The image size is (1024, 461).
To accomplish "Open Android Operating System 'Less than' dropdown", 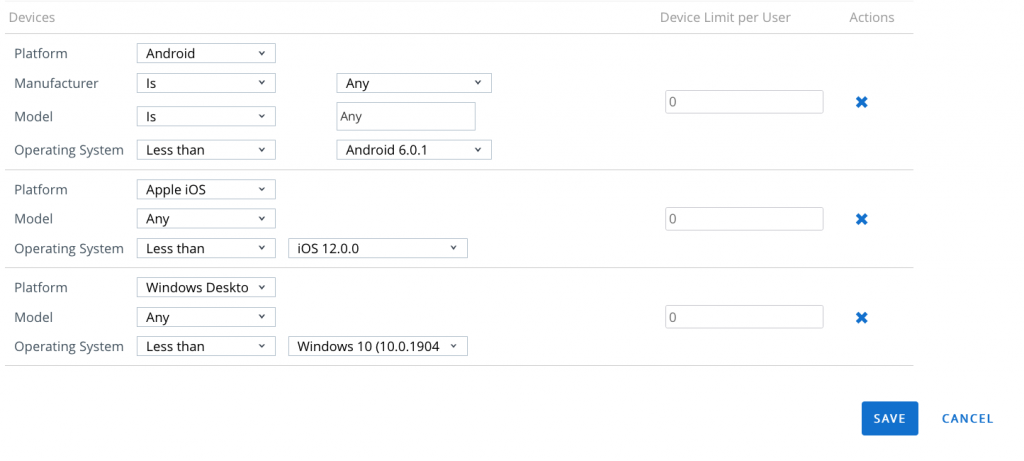I will click(205, 150).
